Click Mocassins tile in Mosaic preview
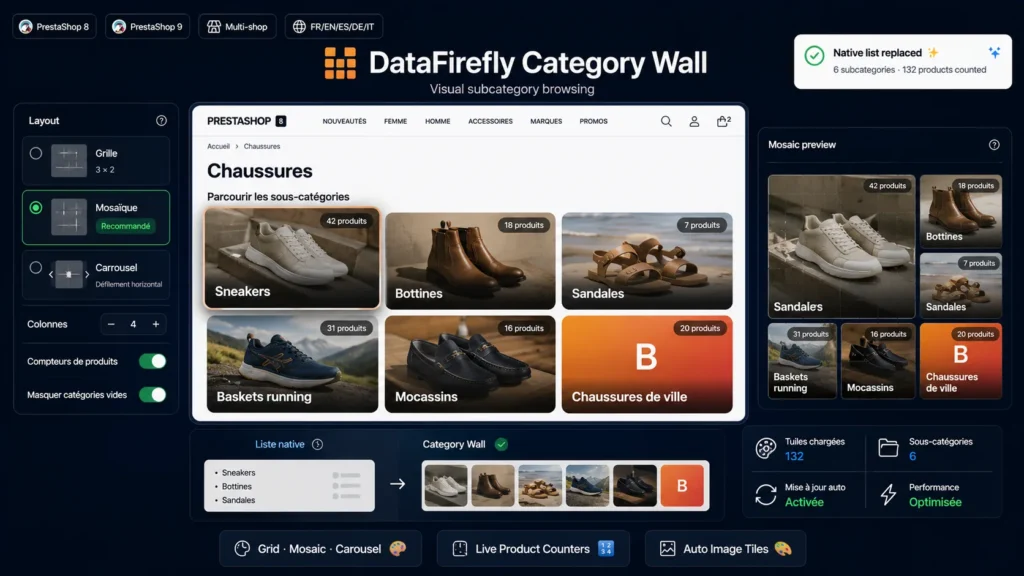The image size is (1024, 576). tap(877, 360)
